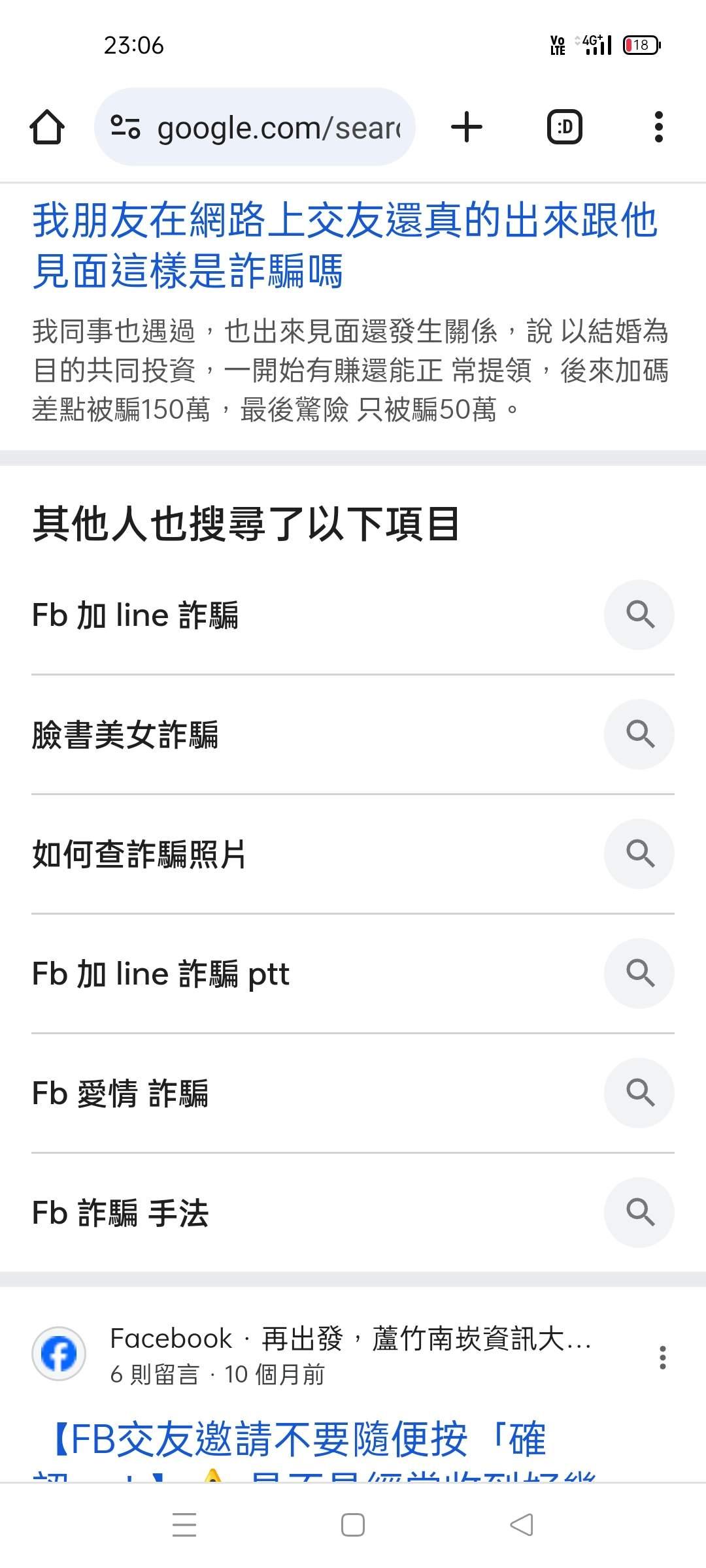The width and height of the screenshot is (706, 1568).
Task: Tap the Chrome home icon
Action: (47, 127)
